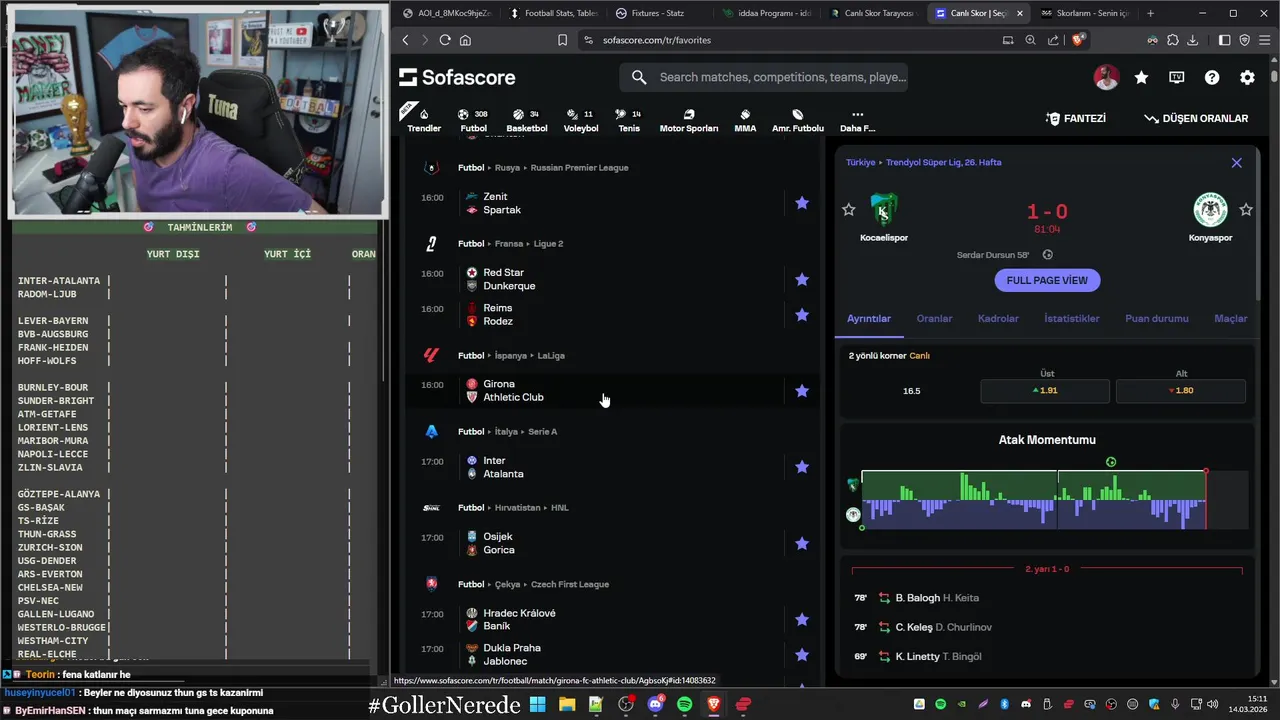Open the Brave Shields icon

point(1078,40)
